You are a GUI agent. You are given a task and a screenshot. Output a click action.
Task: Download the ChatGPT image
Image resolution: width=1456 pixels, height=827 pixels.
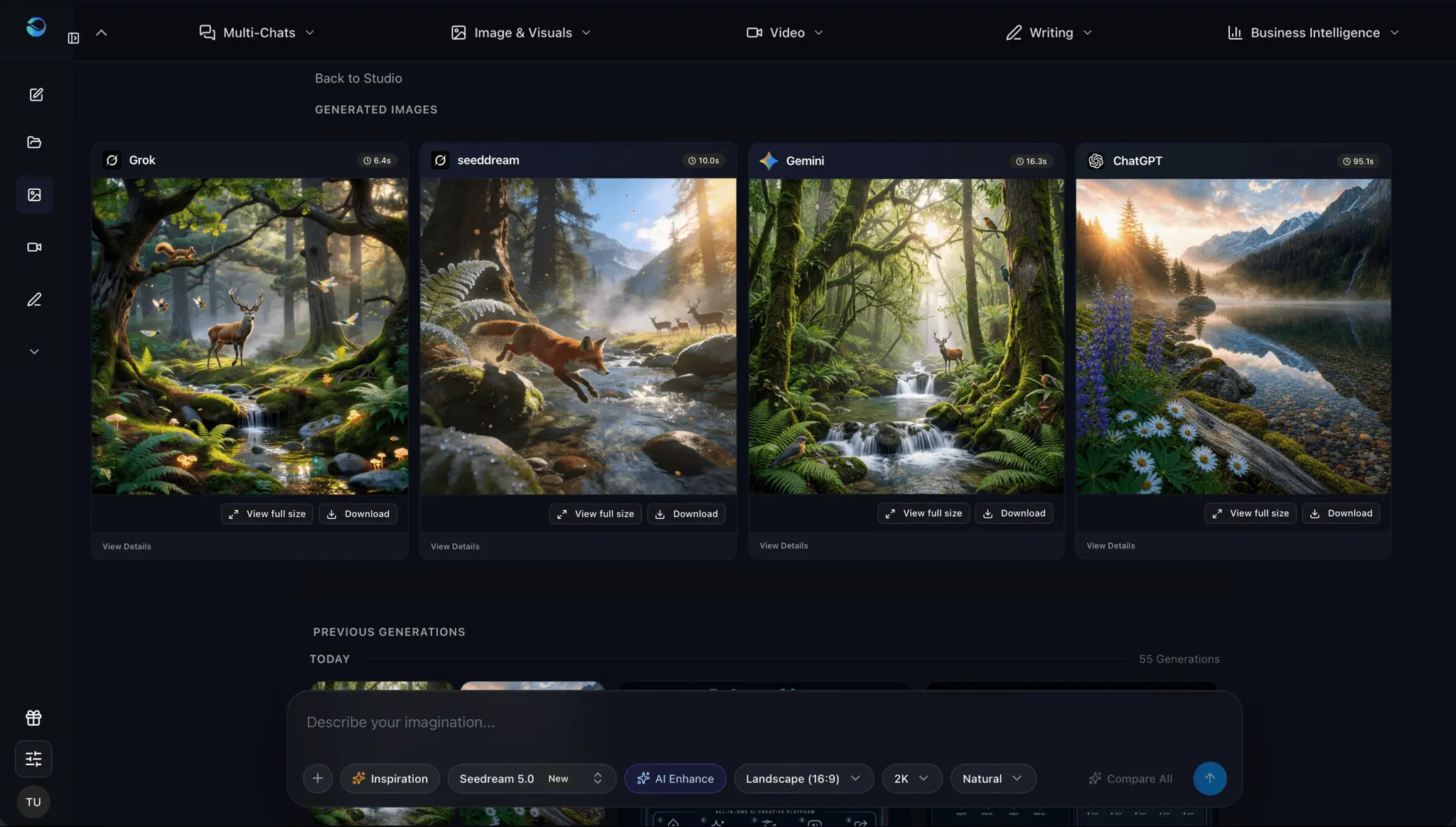[x=1342, y=513]
